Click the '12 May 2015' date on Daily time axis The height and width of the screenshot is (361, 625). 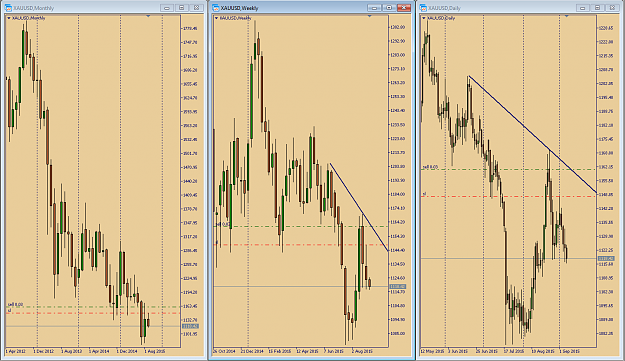point(432,351)
